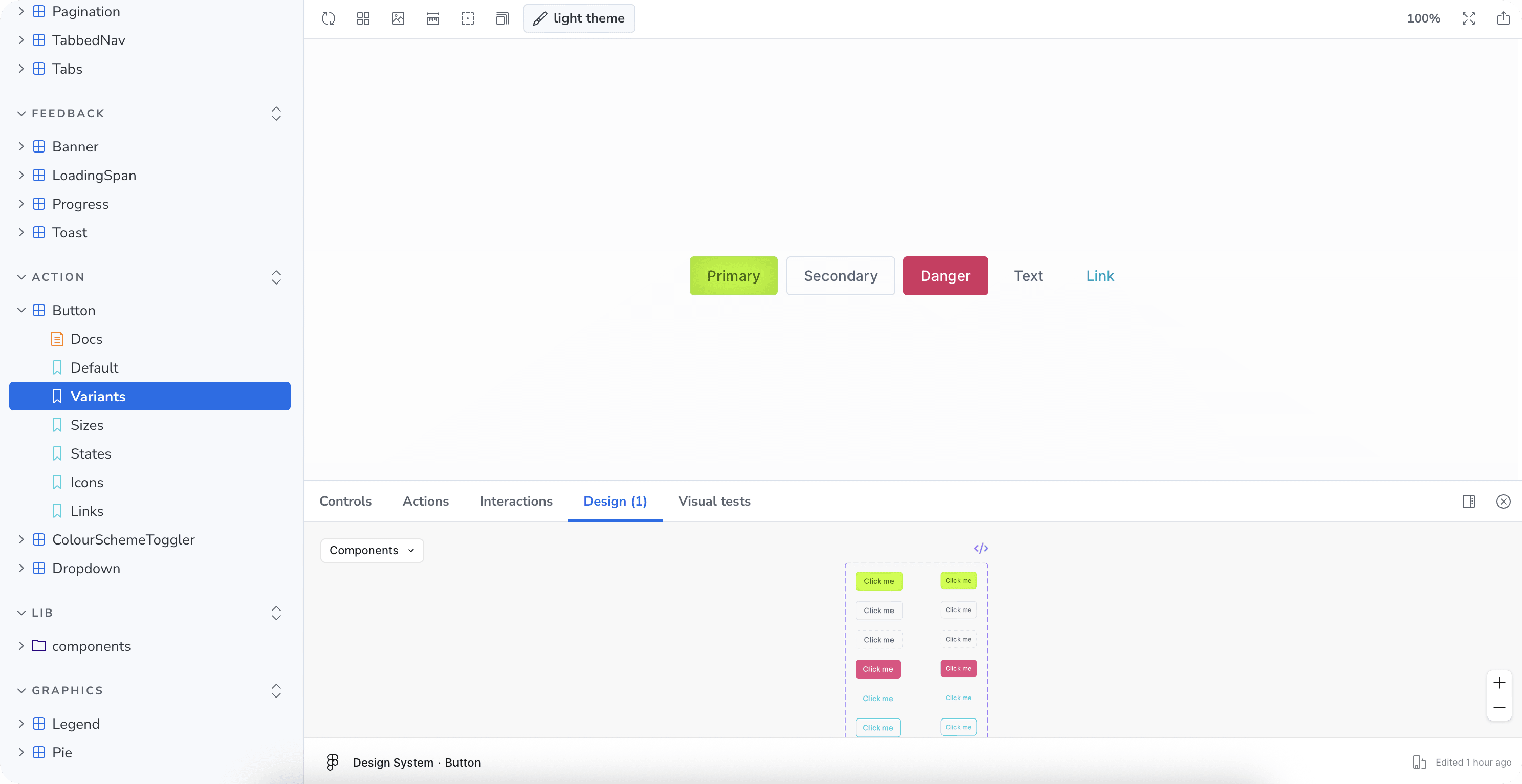The image size is (1522, 784).
Task: Click the components folder icon
Action: (39, 645)
